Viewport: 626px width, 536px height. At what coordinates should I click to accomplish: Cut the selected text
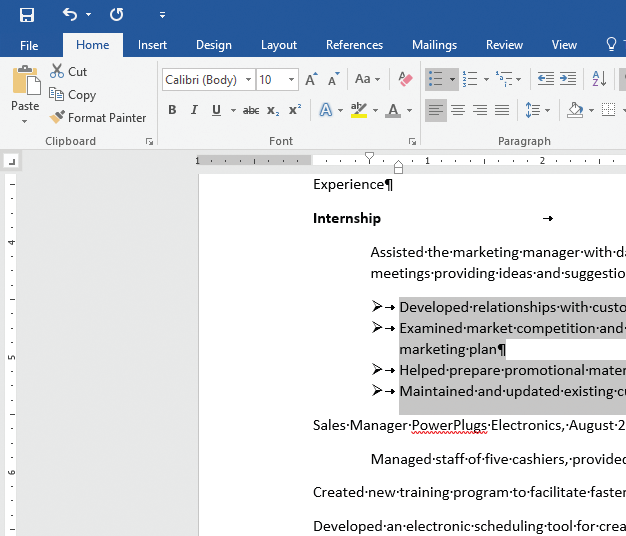pyautogui.click(x=68, y=72)
